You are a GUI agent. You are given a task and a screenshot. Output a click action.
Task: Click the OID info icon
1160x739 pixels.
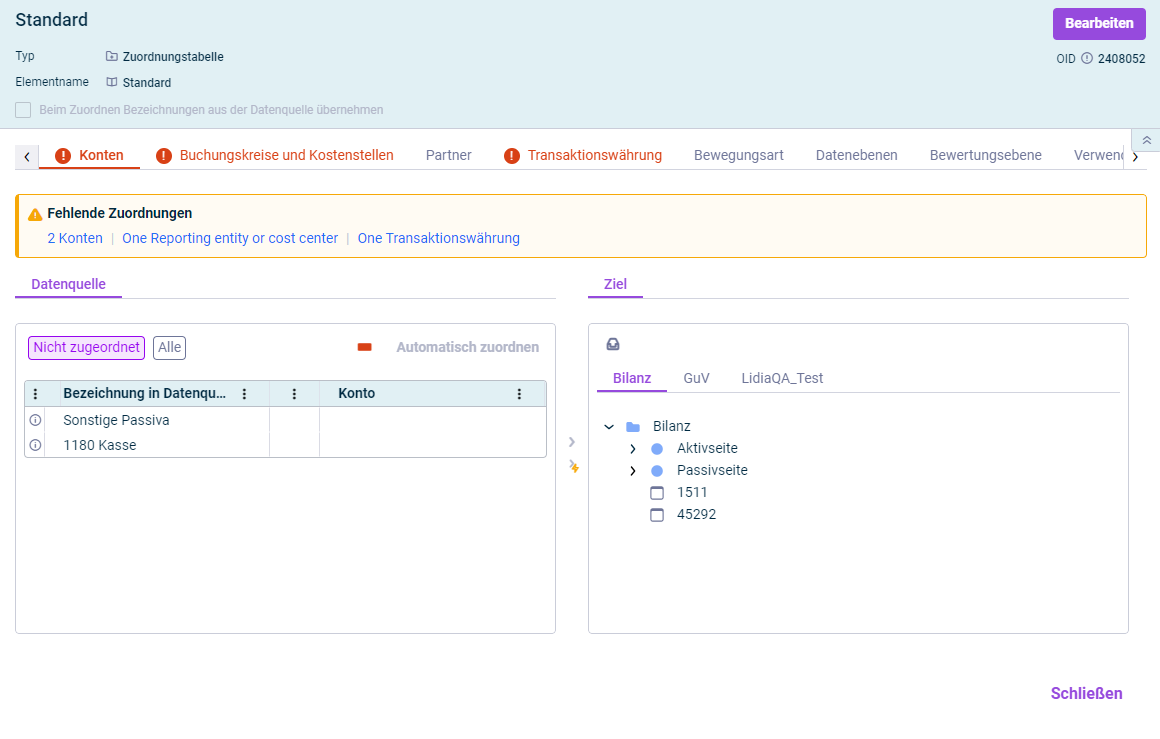1087,59
